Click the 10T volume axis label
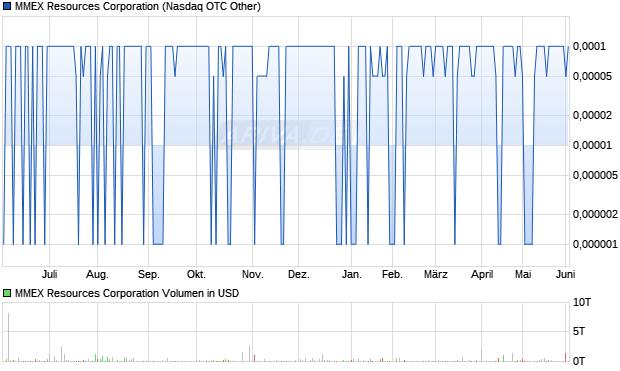 [x=582, y=303]
